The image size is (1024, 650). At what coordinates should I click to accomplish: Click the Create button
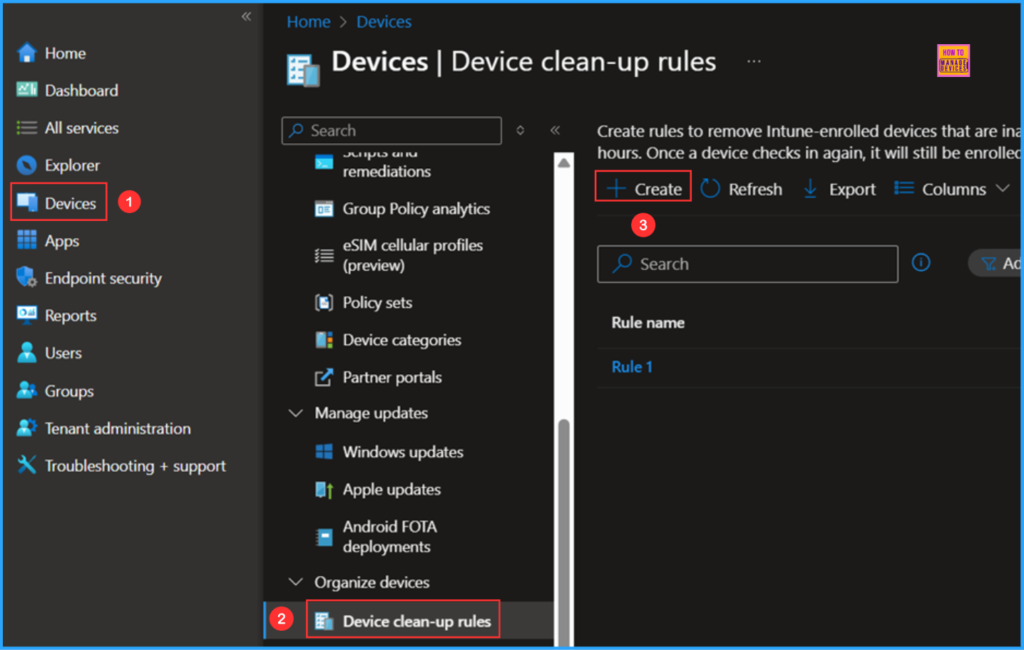pos(643,189)
